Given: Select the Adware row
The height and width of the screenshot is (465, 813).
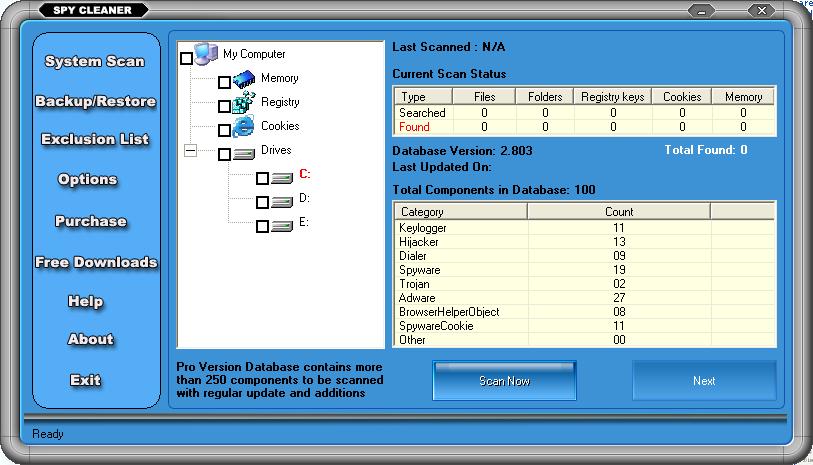Looking at the screenshot, I should [x=584, y=298].
